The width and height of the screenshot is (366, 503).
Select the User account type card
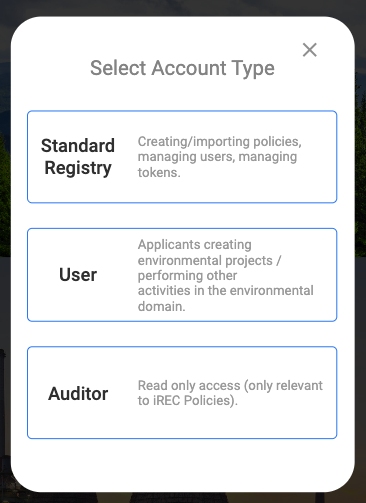(182, 275)
